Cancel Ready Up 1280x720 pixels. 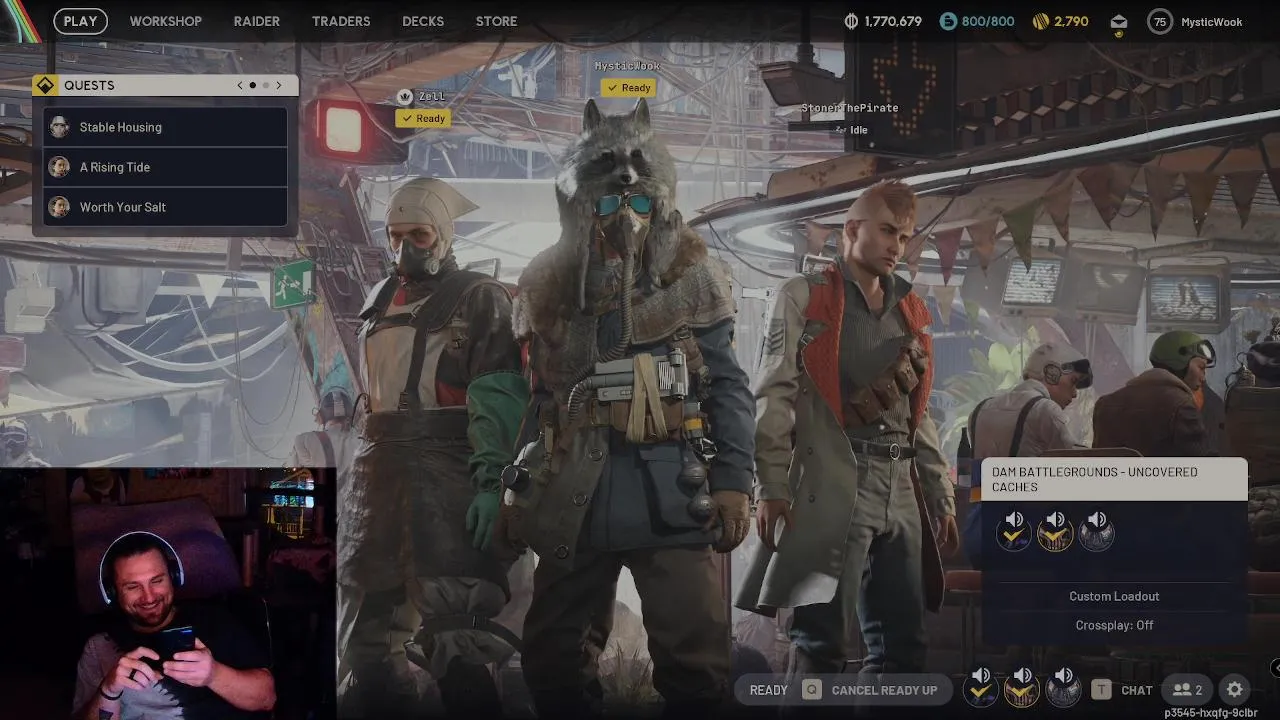click(x=884, y=690)
